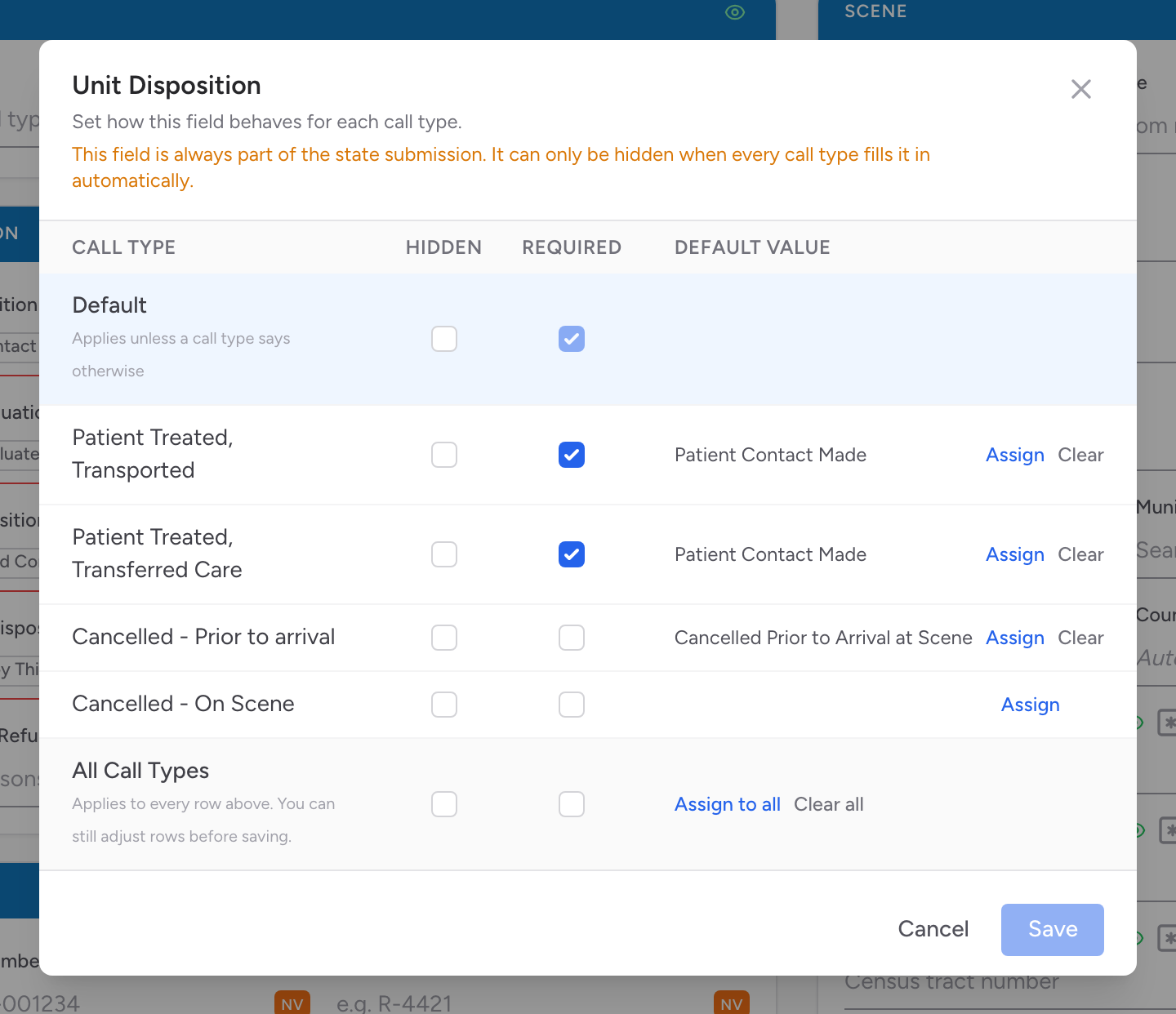Assign default for Cancelled - On Scene
Screen dimensions: 1176x1014
pyautogui.click(x=1031, y=705)
